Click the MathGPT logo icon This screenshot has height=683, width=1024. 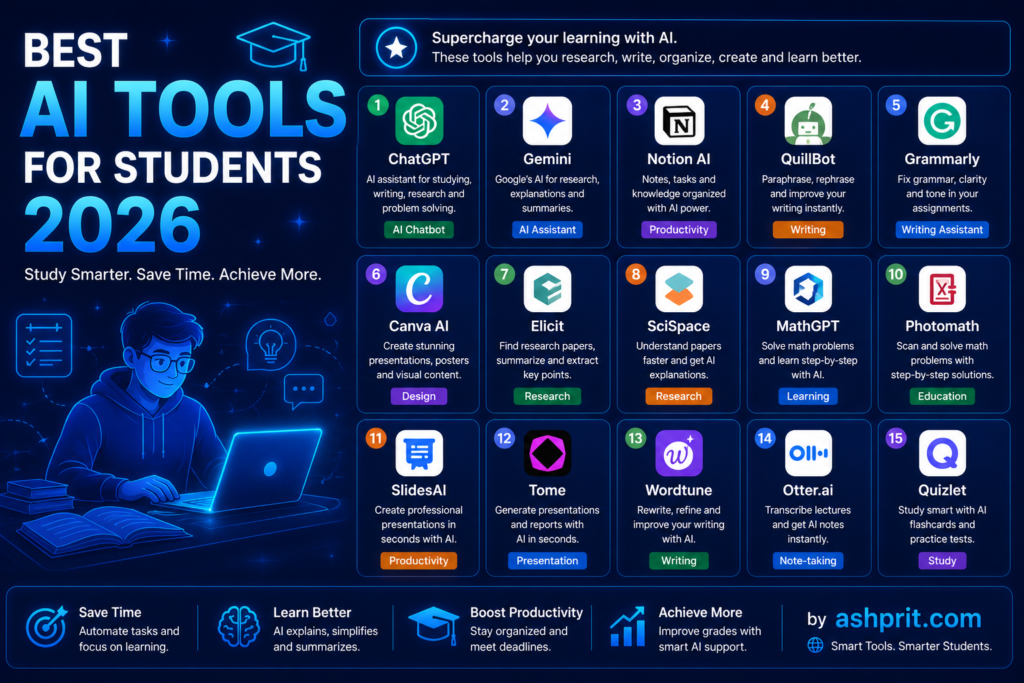808,289
